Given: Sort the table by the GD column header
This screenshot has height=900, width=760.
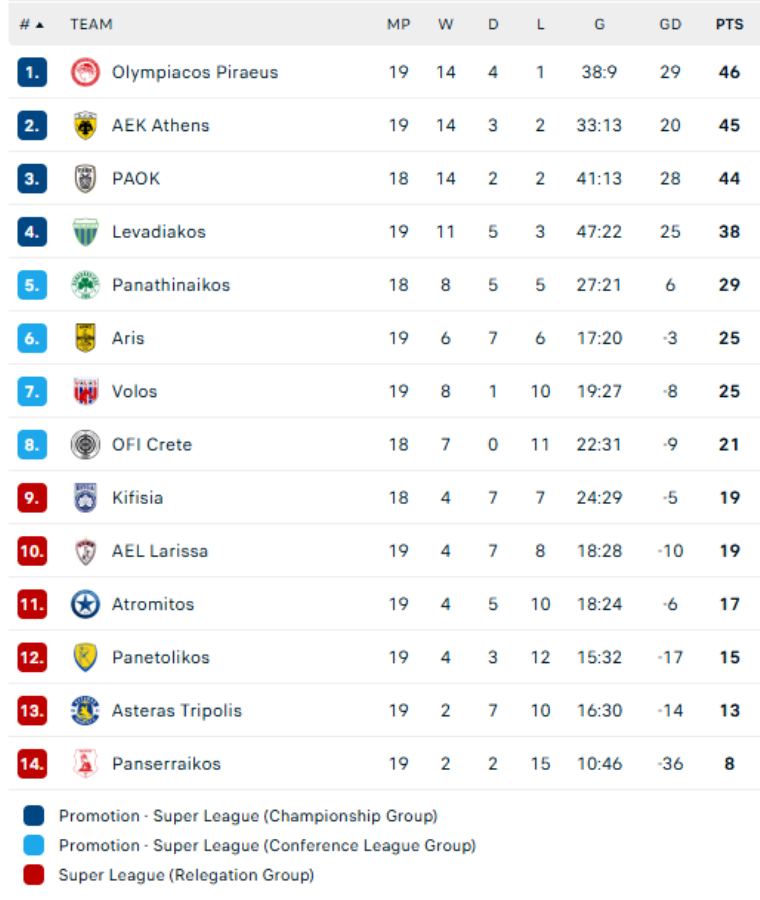Looking at the screenshot, I should (x=670, y=24).
